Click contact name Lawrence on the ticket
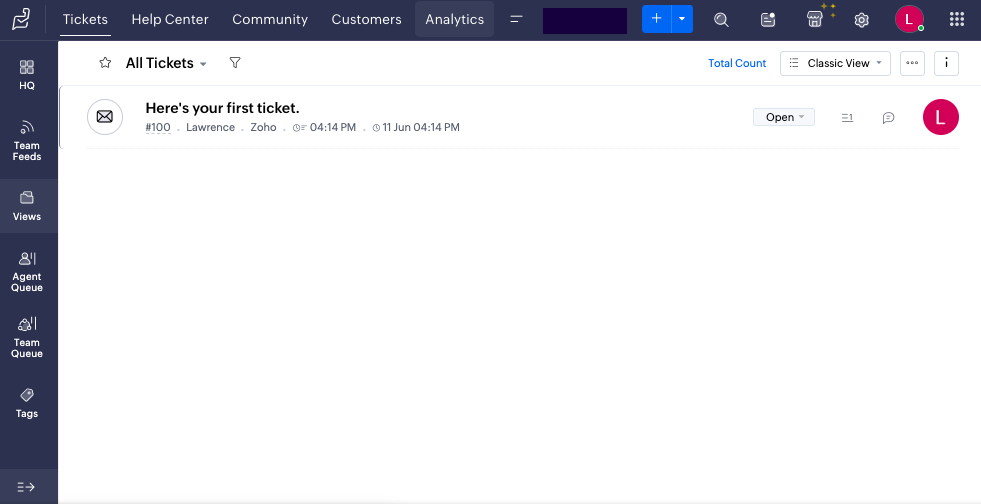The image size is (981, 504). [210, 128]
